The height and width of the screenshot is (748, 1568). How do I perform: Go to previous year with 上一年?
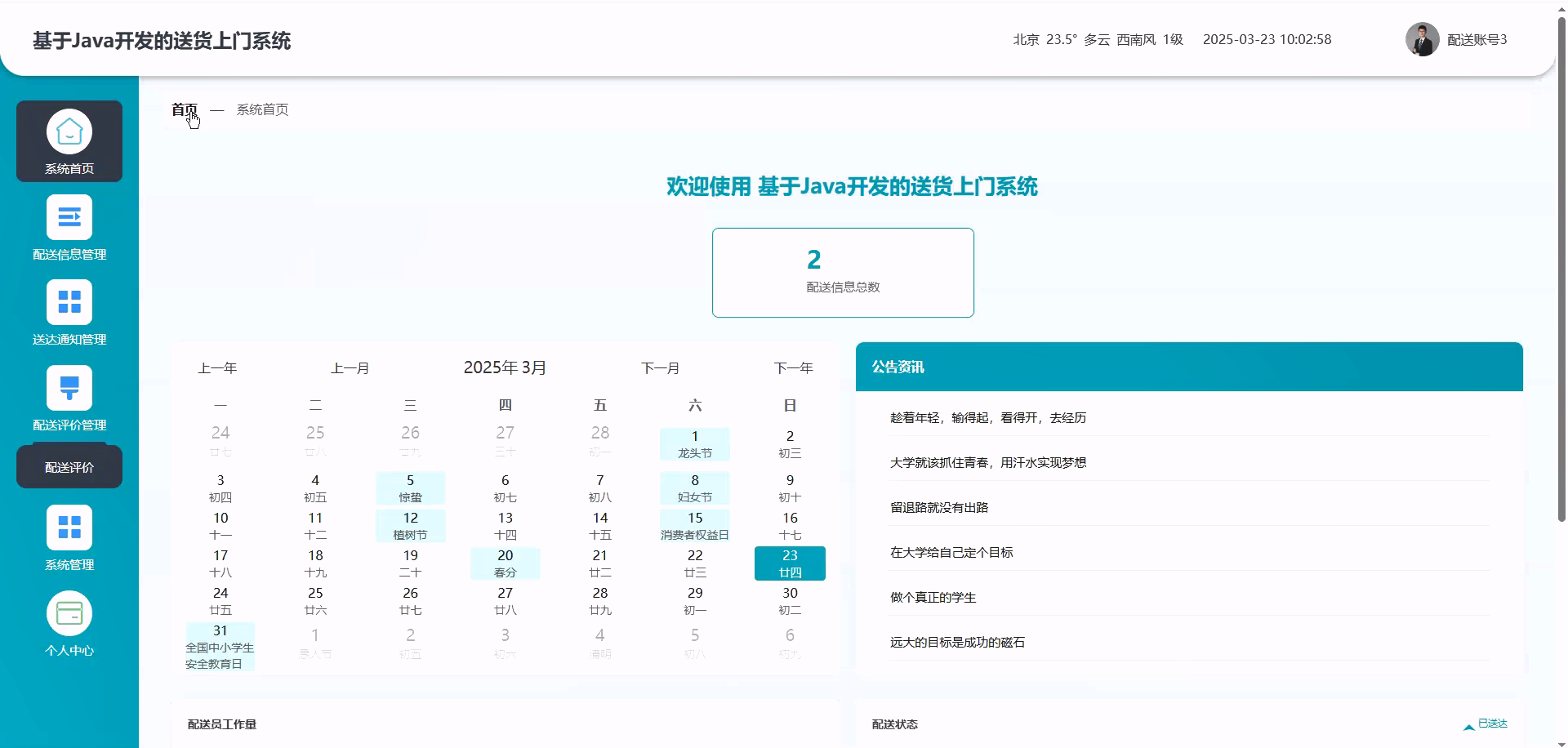pos(217,368)
